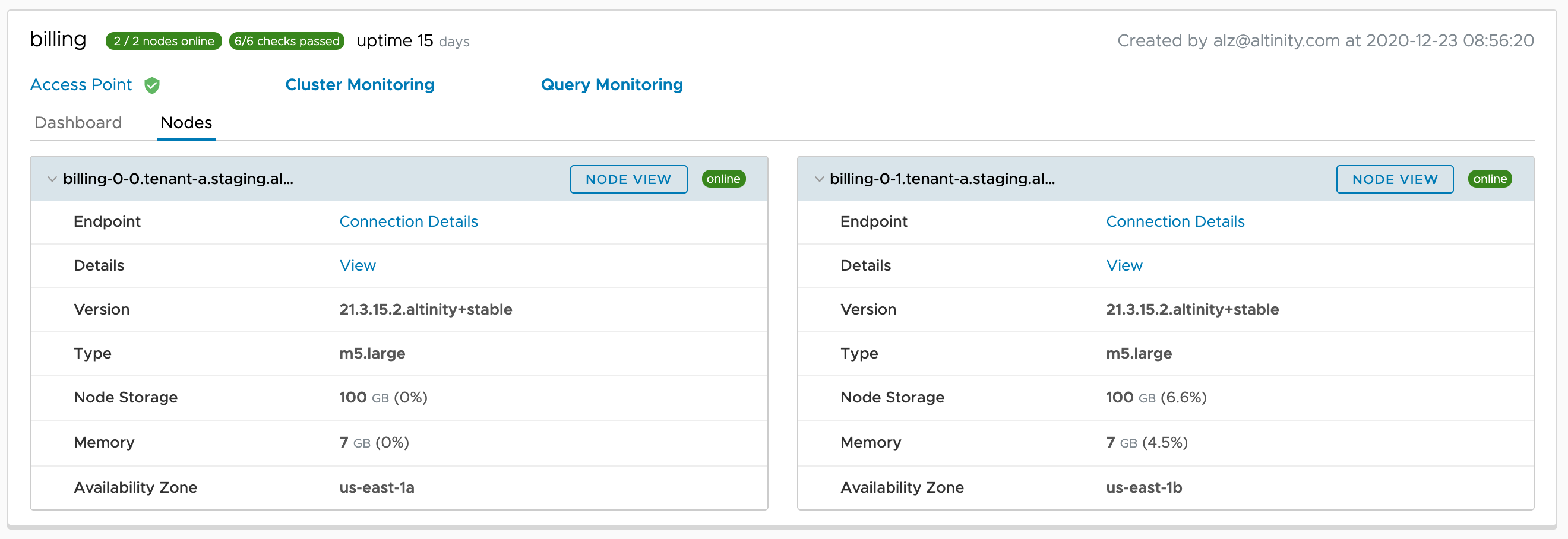Image resolution: width=1568 pixels, height=539 pixels.
Task: Click the 6/6 checks passed badge
Action: click(287, 41)
